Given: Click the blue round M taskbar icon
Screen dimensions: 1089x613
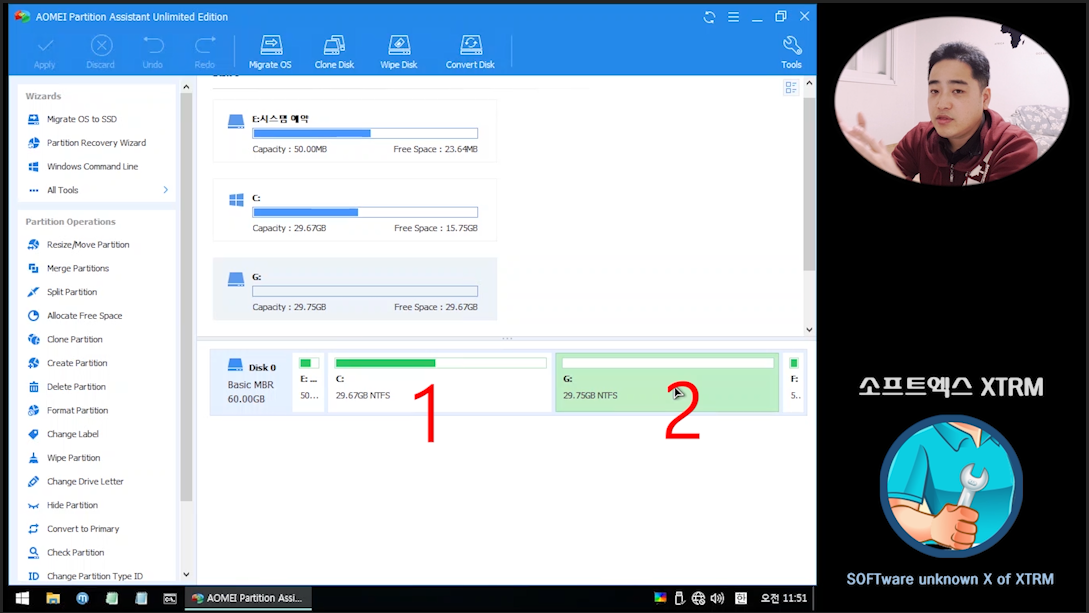Looking at the screenshot, I should point(82,598).
